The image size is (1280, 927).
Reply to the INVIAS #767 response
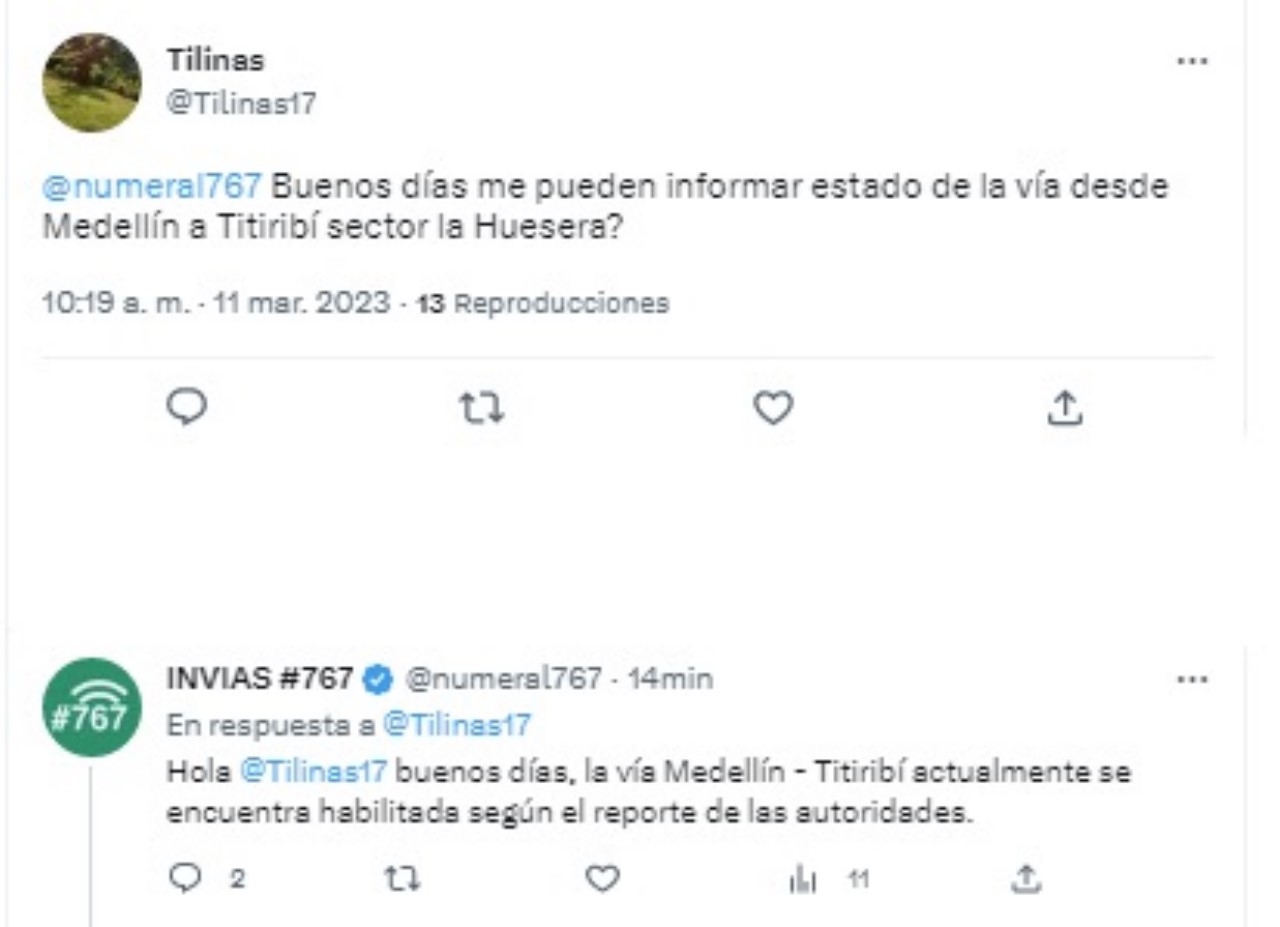click(186, 879)
